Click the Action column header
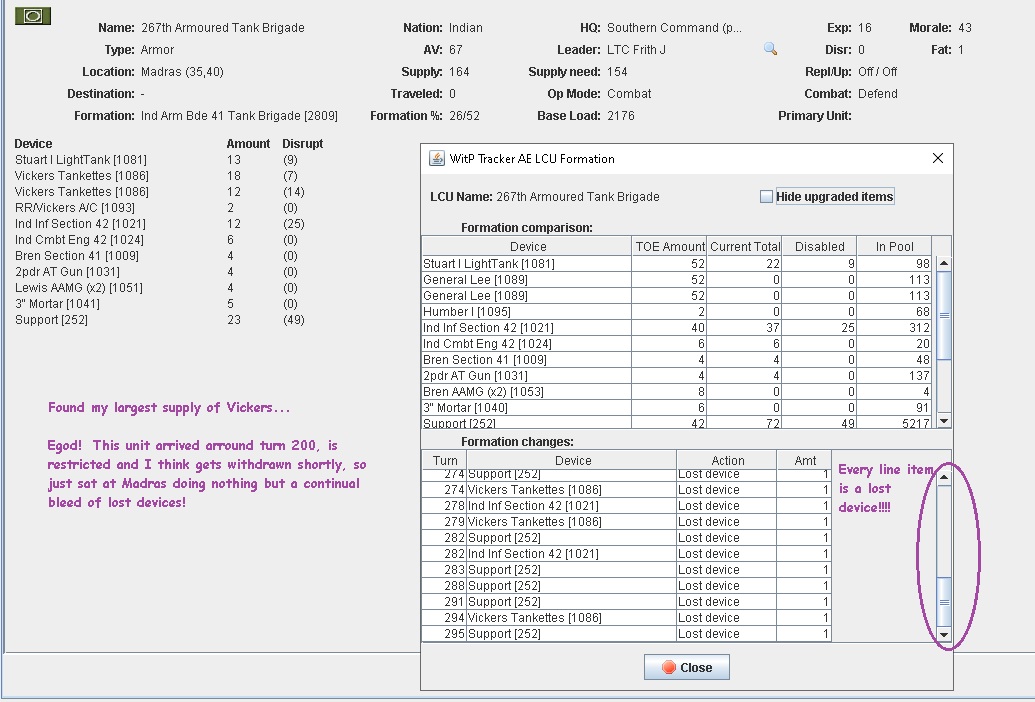Viewport: 1035px width, 702px height. coord(727,461)
